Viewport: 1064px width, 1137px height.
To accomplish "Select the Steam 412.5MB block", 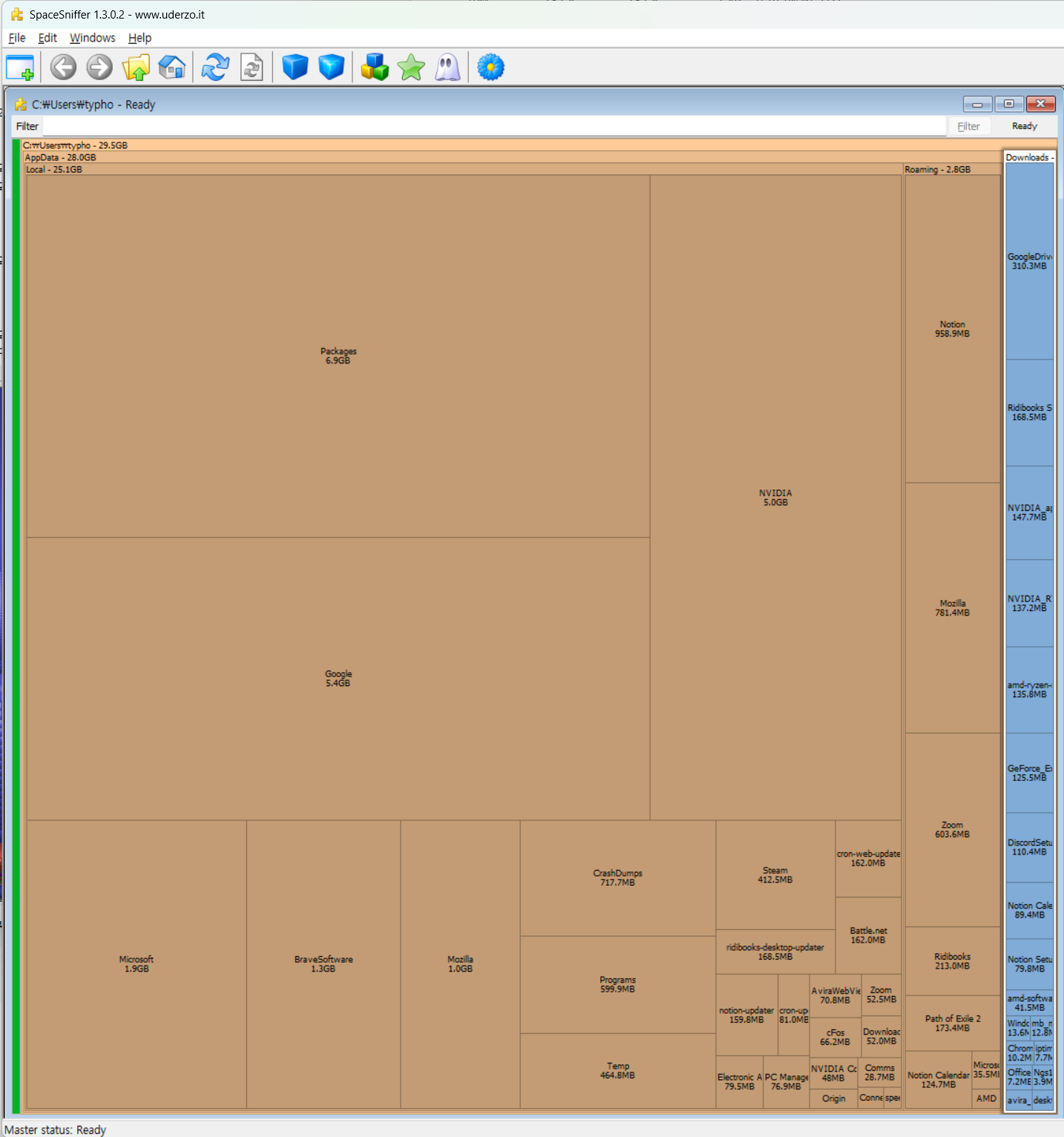I will point(775,875).
